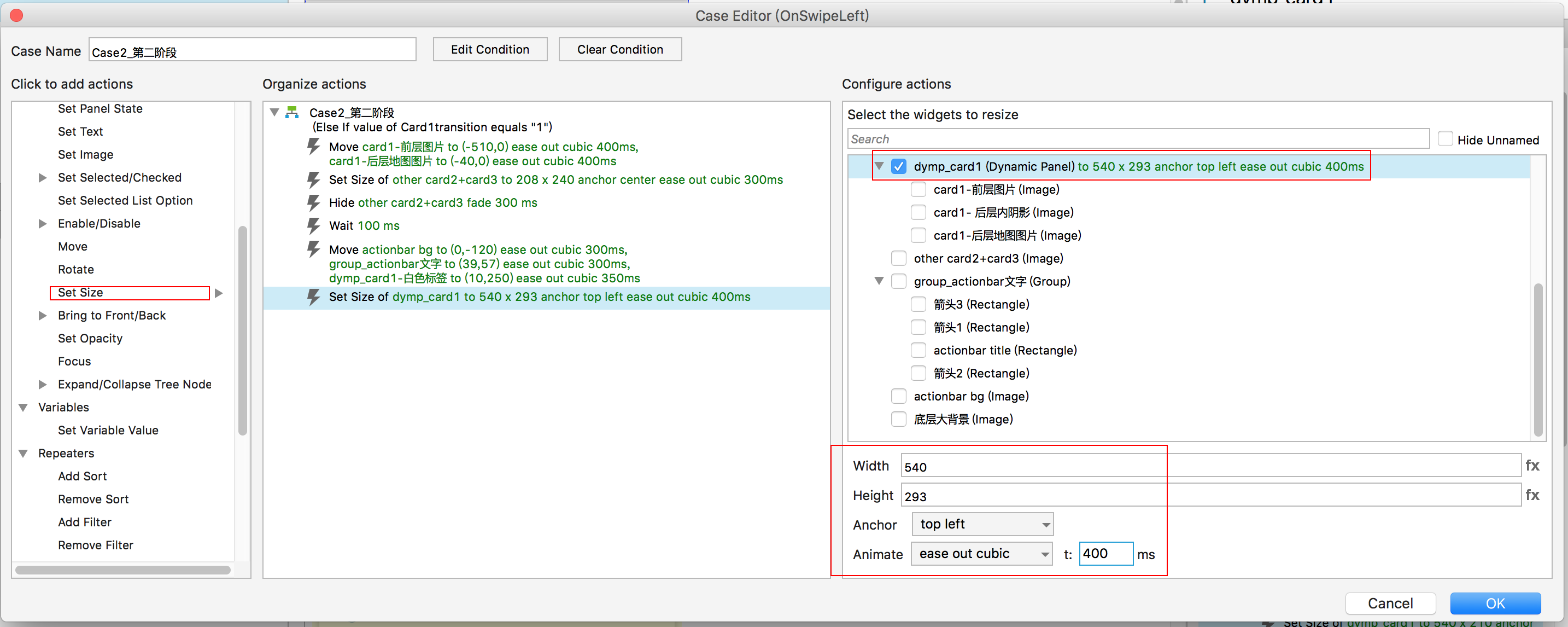1568x627 pixels.
Task: Click lightning icon of Wait 100 ms action
Action: pyautogui.click(x=313, y=225)
